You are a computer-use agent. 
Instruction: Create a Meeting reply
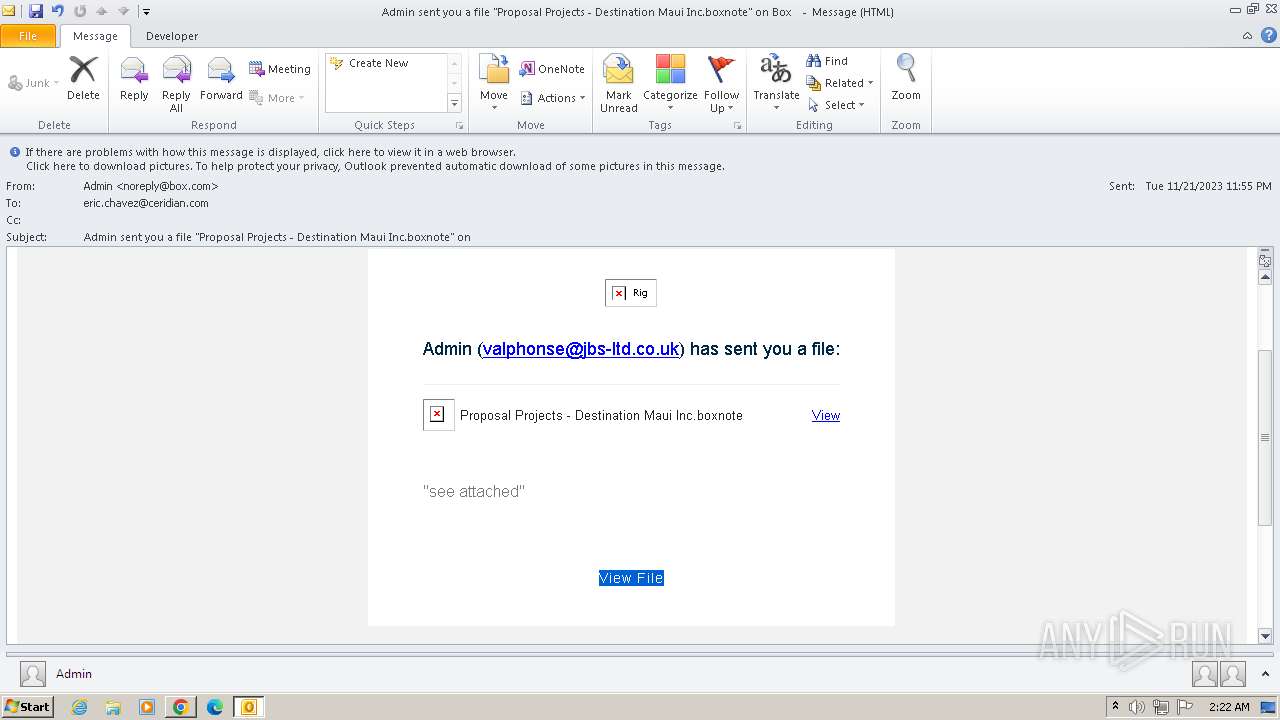[x=280, y=69]
